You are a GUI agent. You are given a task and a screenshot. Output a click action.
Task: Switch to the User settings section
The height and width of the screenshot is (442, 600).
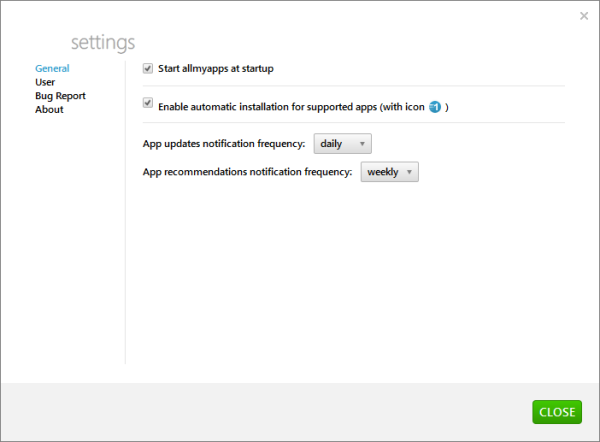tap(45, 82)
